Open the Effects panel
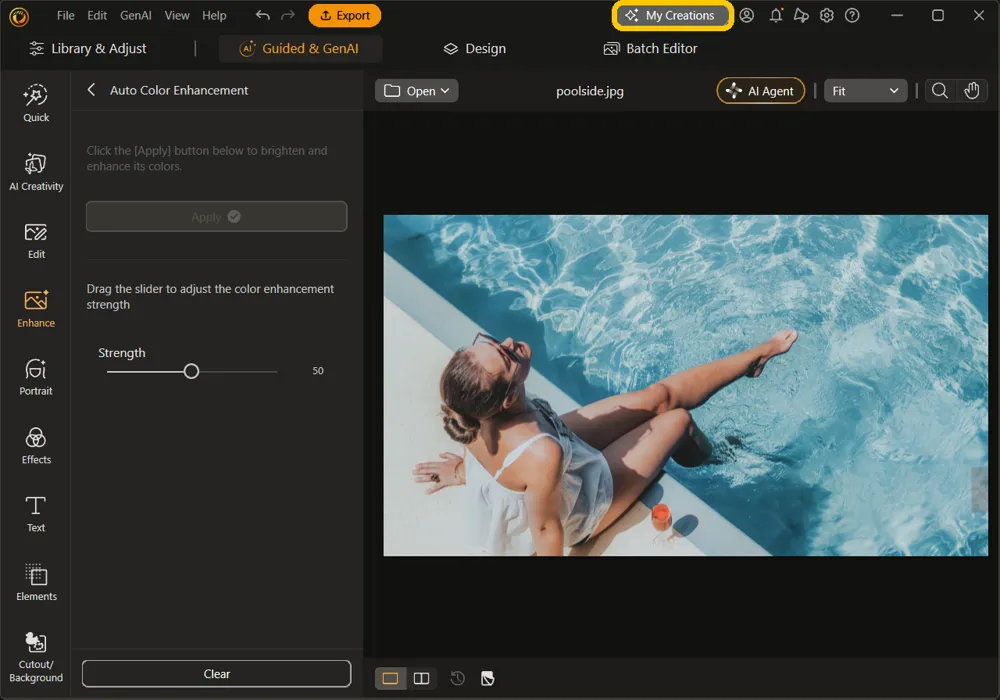The image size is (1000, 700). [36, 446]
